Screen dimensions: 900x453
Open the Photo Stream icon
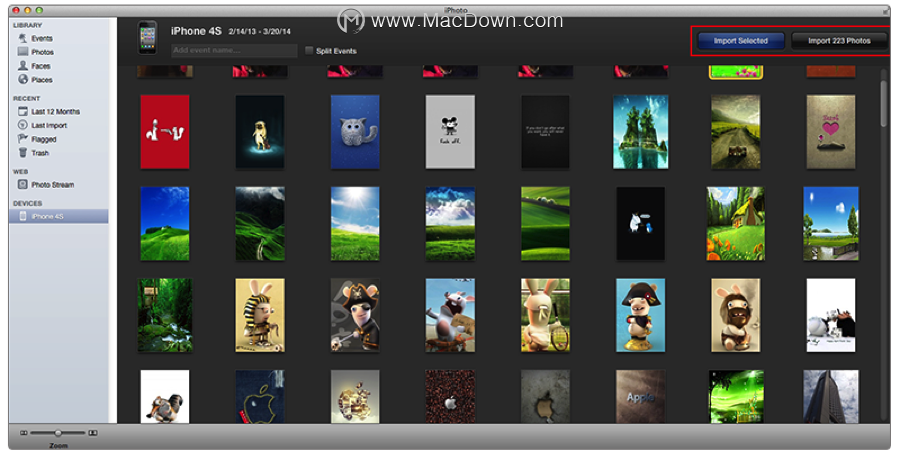tap(23, 185)
